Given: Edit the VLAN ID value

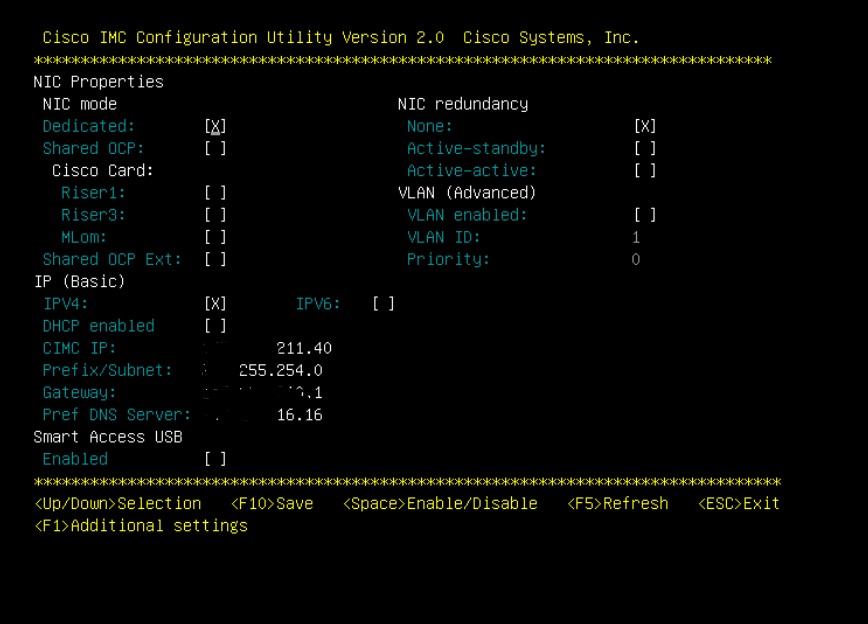Looking at the screenshot, I should click(x=636, y=238).
